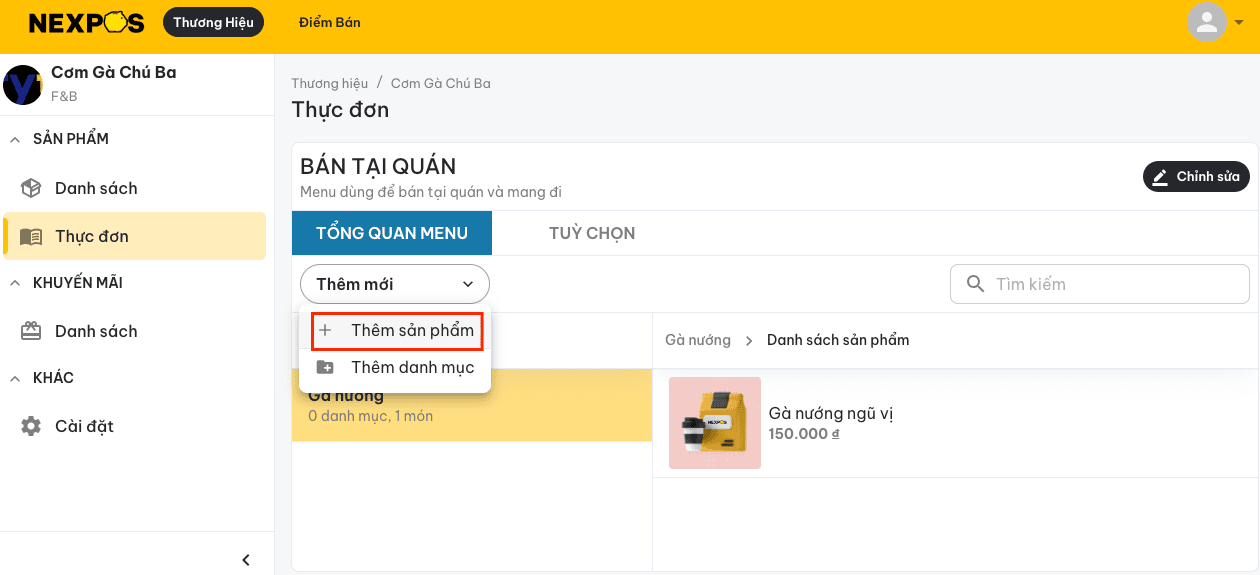
Task: Open the user avatar menu
Action: click(1207, 22)
